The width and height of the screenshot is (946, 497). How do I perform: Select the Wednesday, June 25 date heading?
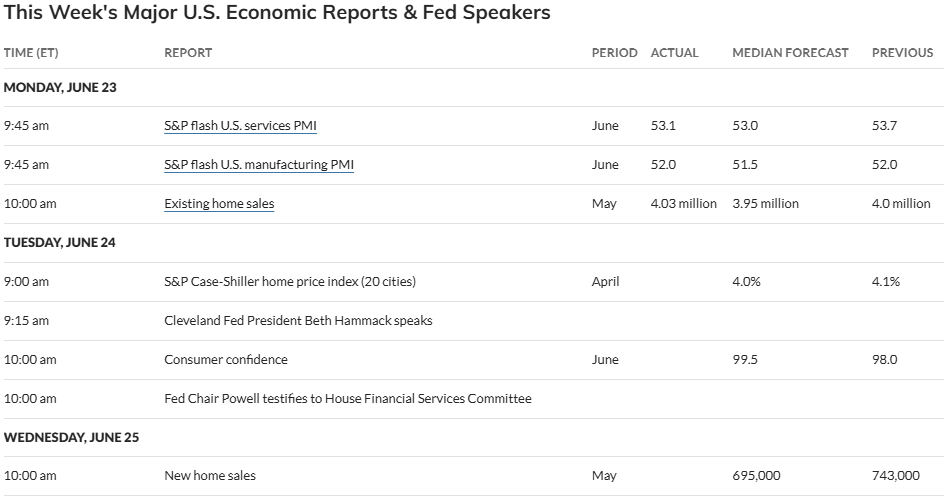71,437
